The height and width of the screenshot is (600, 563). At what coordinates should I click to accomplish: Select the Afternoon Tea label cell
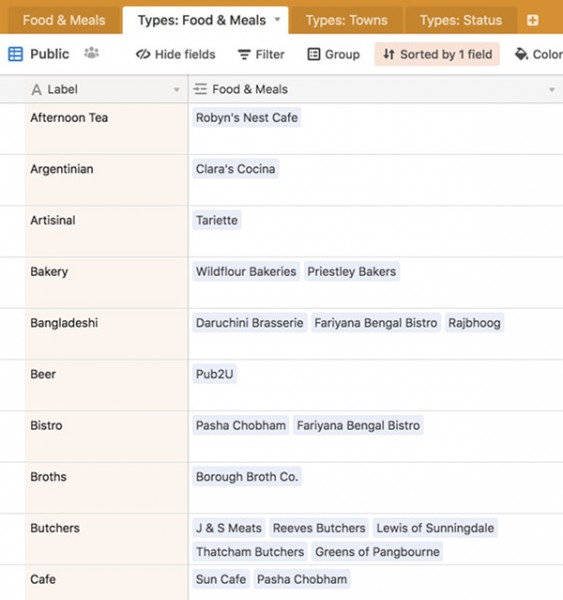106,129
